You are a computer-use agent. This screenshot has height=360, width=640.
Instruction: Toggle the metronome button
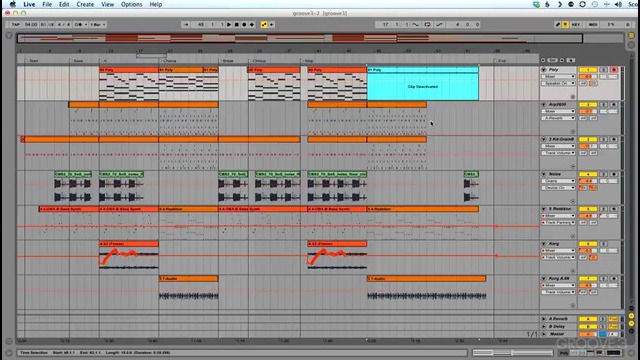click(80, 24)
